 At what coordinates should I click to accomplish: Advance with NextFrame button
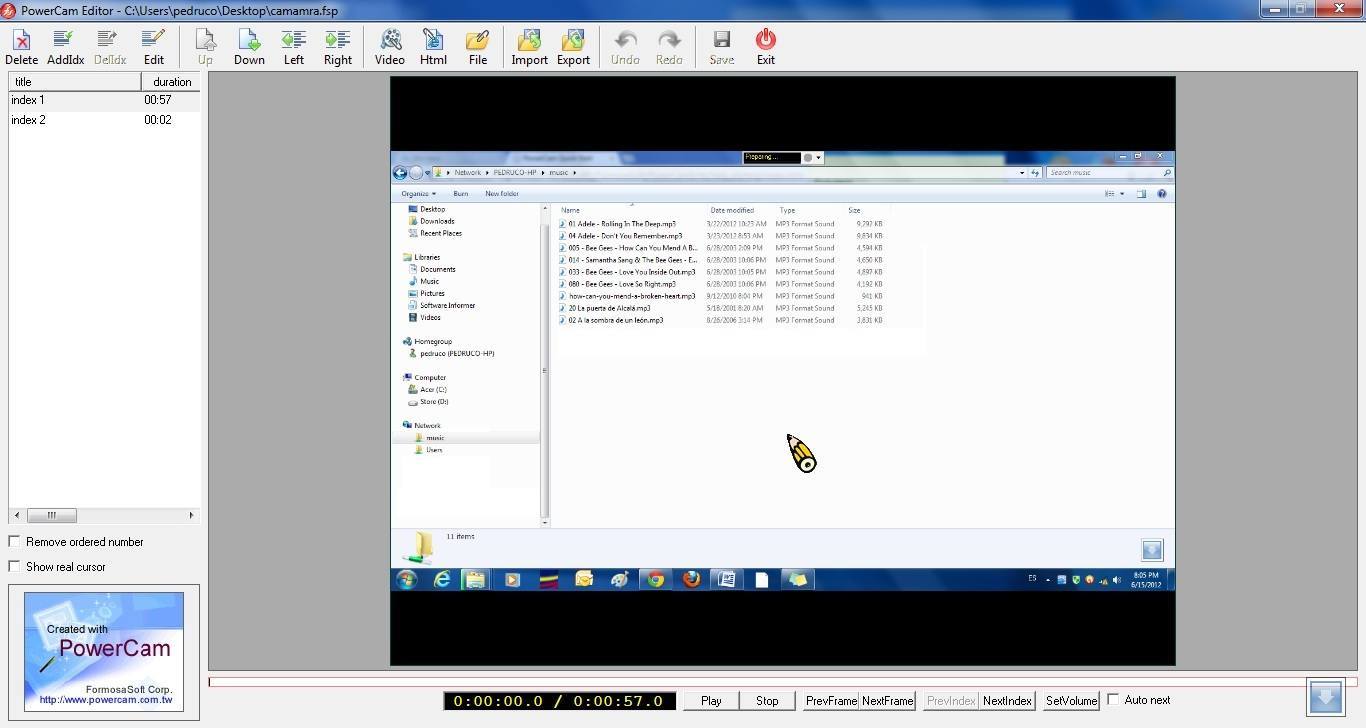[x=887, y=701]
